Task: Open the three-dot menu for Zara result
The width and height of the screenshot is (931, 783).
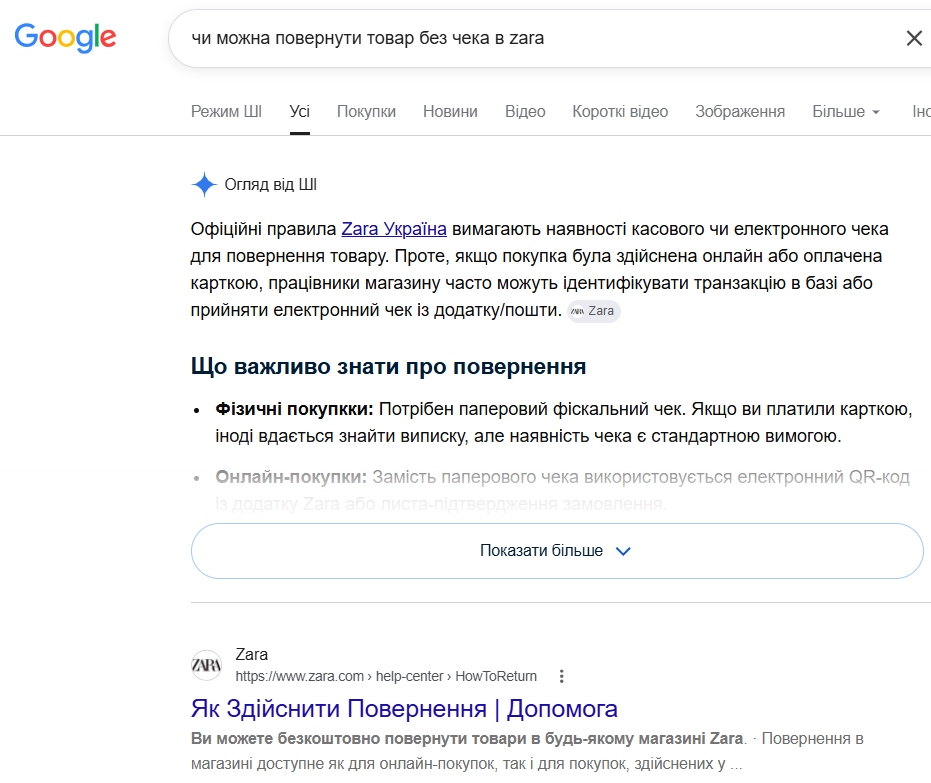Action: (x=561, y=676)
